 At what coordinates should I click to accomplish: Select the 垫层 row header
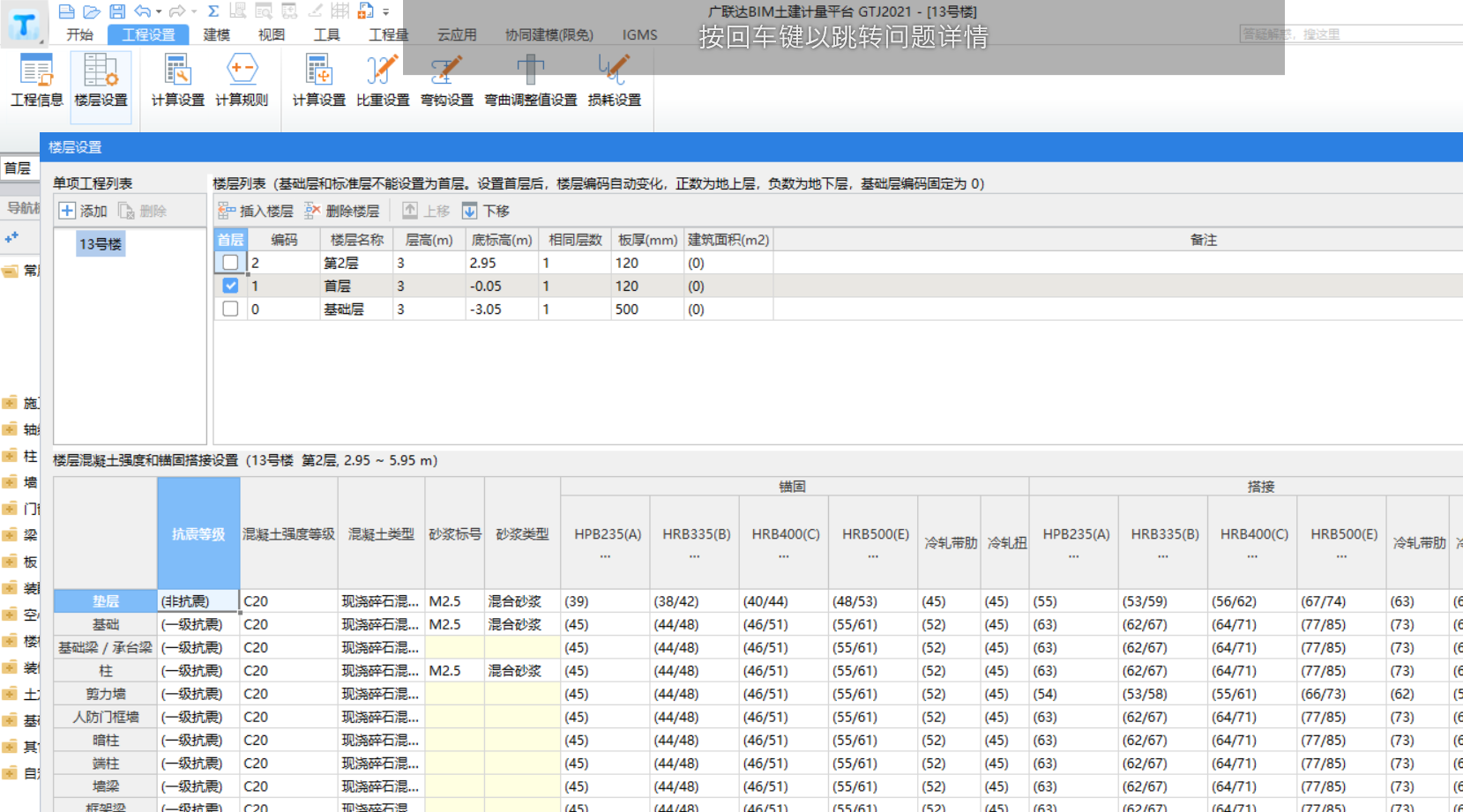pyautogui.click(x=106, y=601)
